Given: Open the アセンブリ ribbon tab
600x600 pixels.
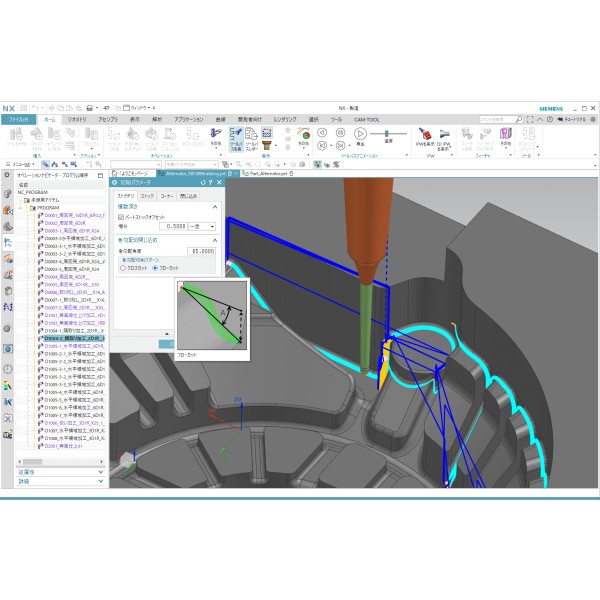Looking at the screenshot, I should (x=108, y=120).
